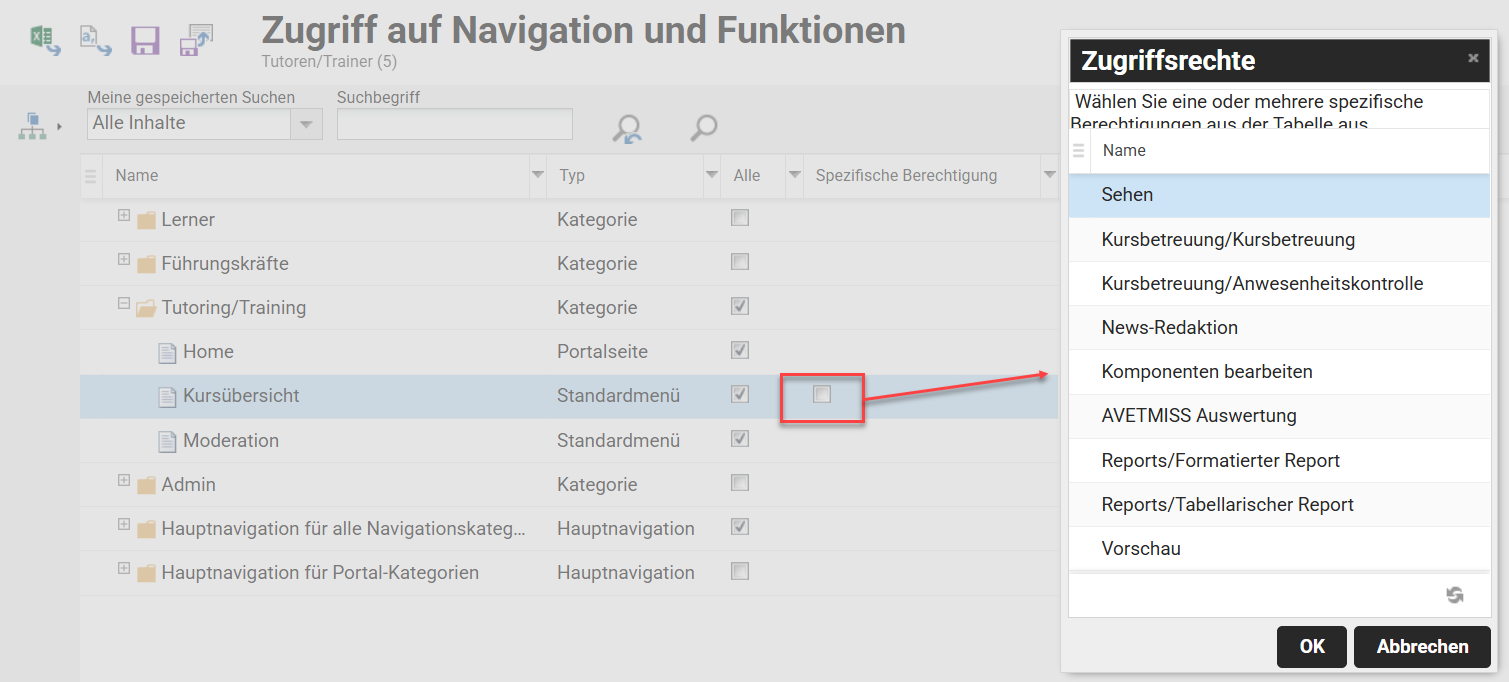This screenshot has width=1509, height=682.
Task: Click the Standardmenü cell in the Moderation row
Action: [618, 441]
